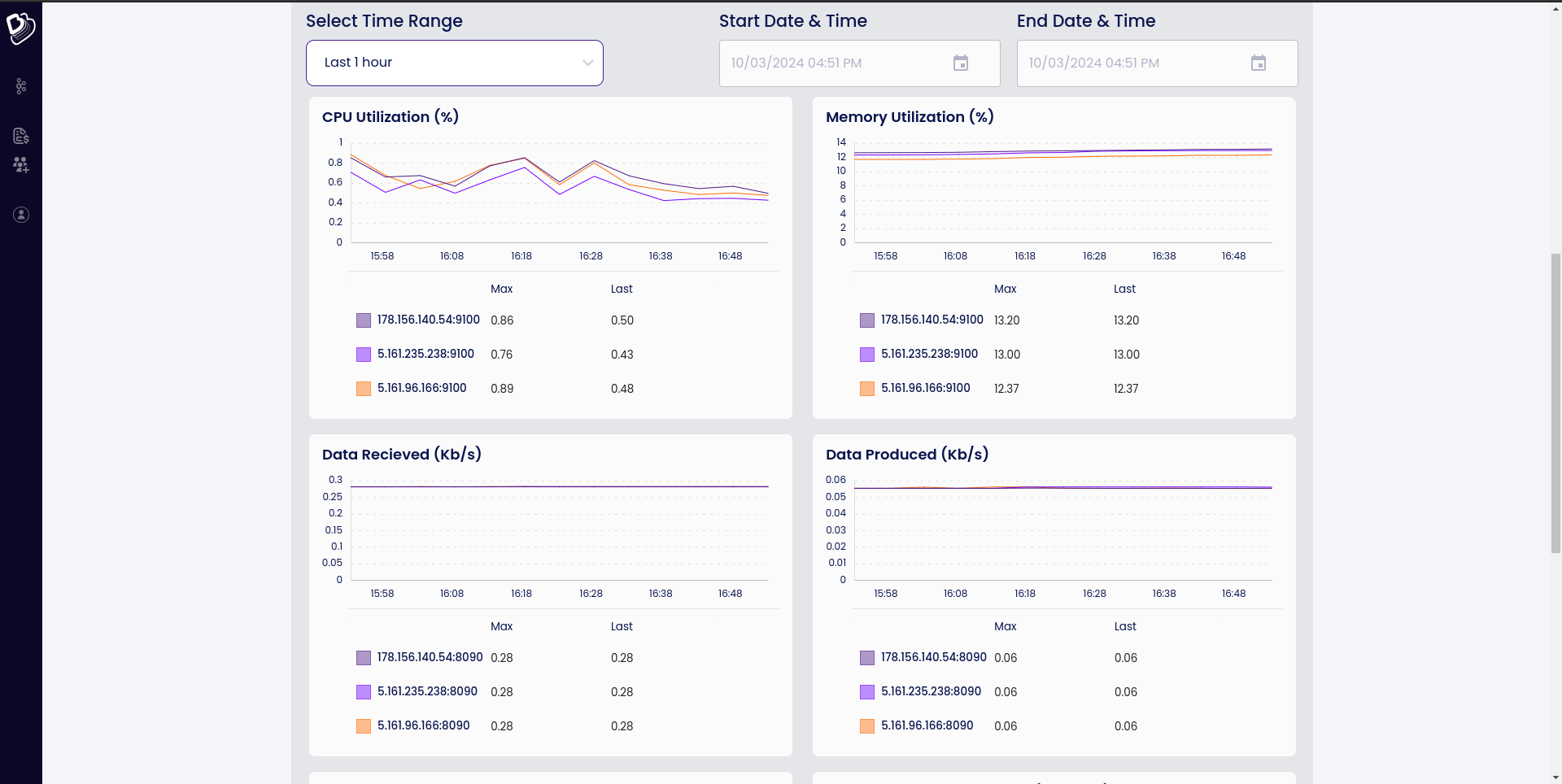Select 178.156.140.54:9100 label in Memory Utilization legend

(x=932, y=320)
